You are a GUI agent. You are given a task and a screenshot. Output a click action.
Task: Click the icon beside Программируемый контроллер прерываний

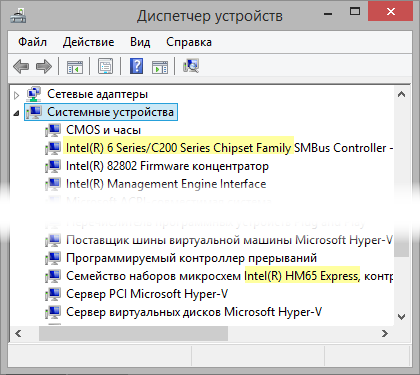pyautogui.click(x=53, y=258)
